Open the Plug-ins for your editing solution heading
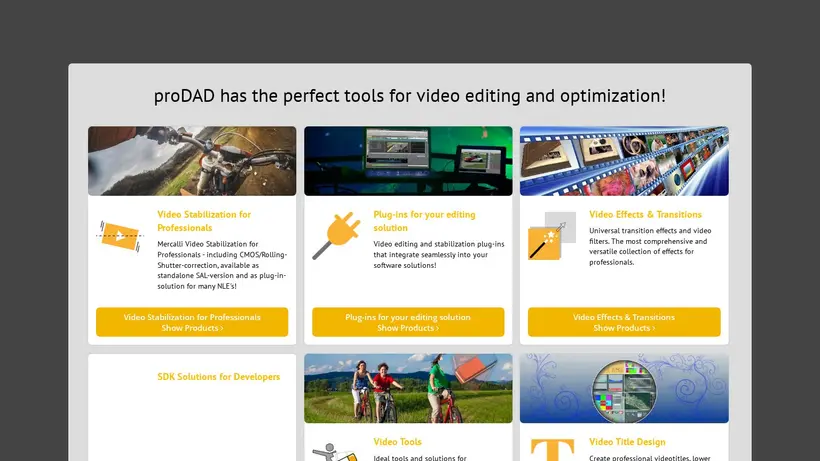The image size is (820, 461). 424,221
